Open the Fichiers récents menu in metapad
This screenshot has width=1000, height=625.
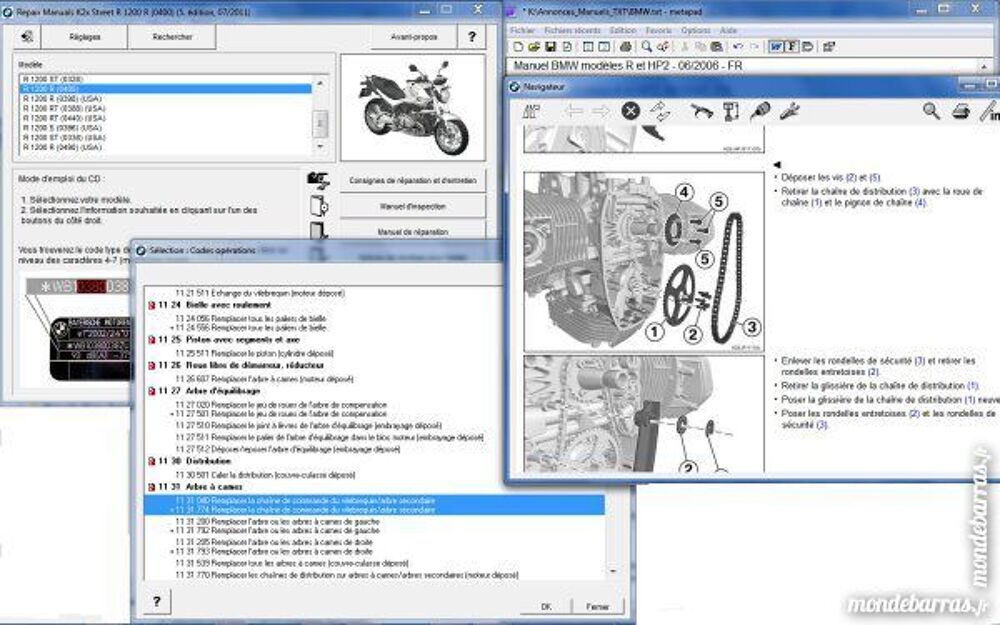(x=572, y=30)
